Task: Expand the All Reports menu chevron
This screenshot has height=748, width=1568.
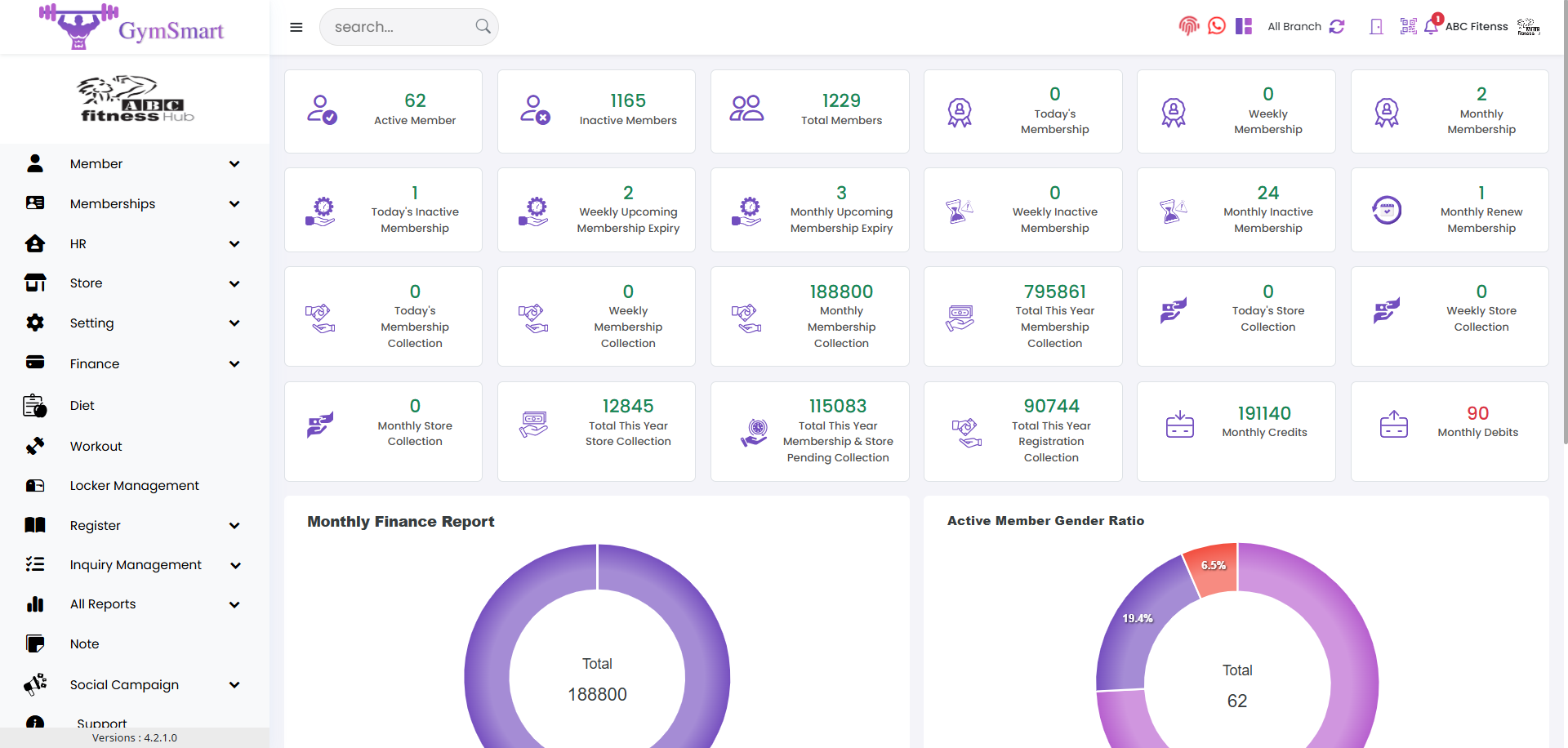Action: coord(234,605)
